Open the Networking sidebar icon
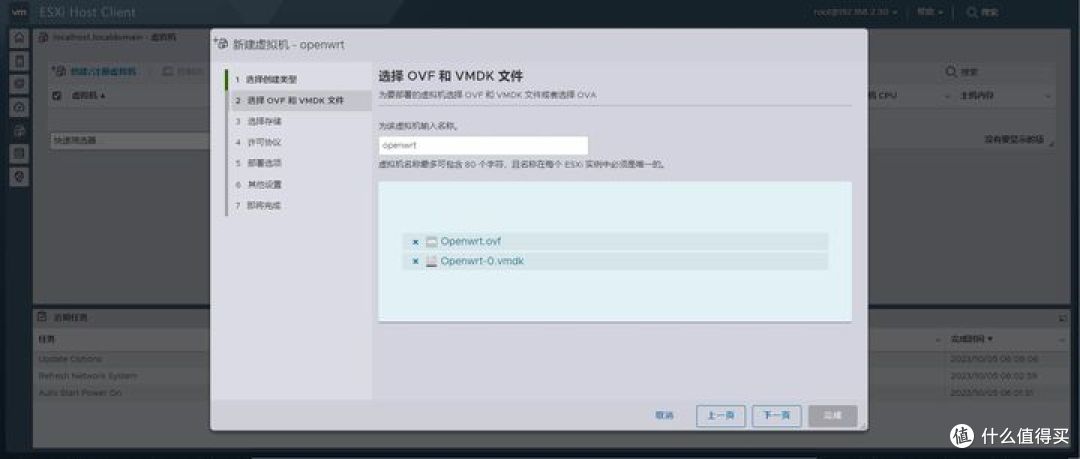The image size is (1080, 459). tap(19, 177)
